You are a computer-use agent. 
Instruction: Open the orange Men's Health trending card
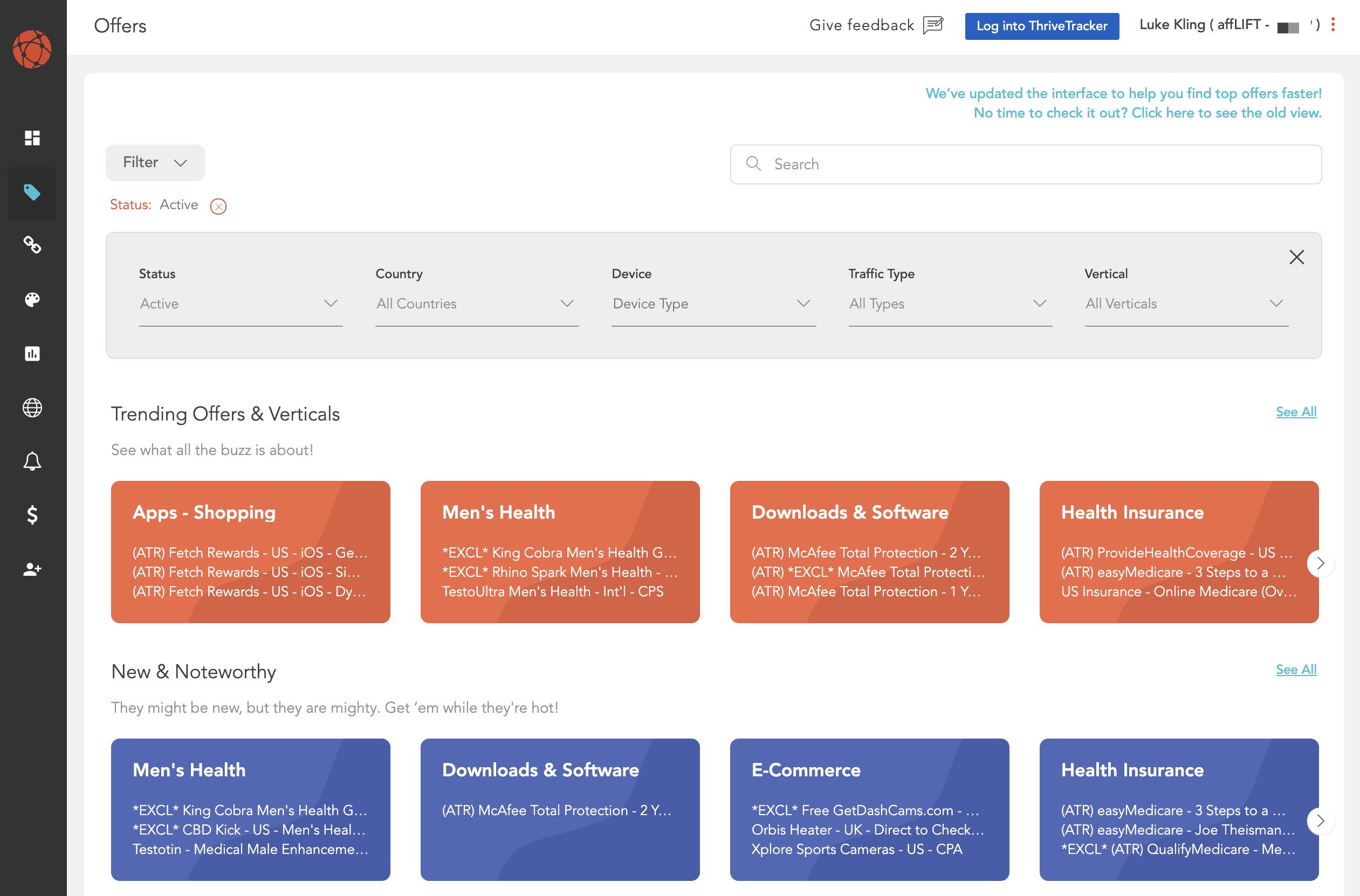click(560, 552)
